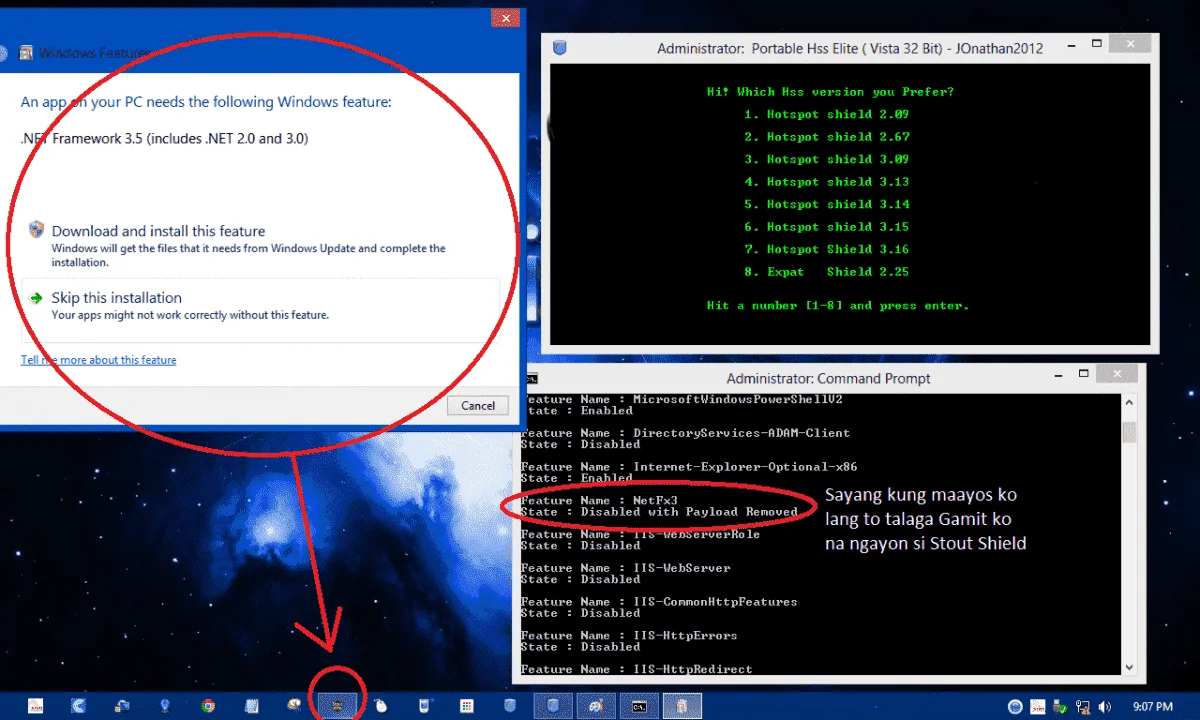Click 'Feature Name : IIS-HttpRedirect' line

click(x=636, y=669)
